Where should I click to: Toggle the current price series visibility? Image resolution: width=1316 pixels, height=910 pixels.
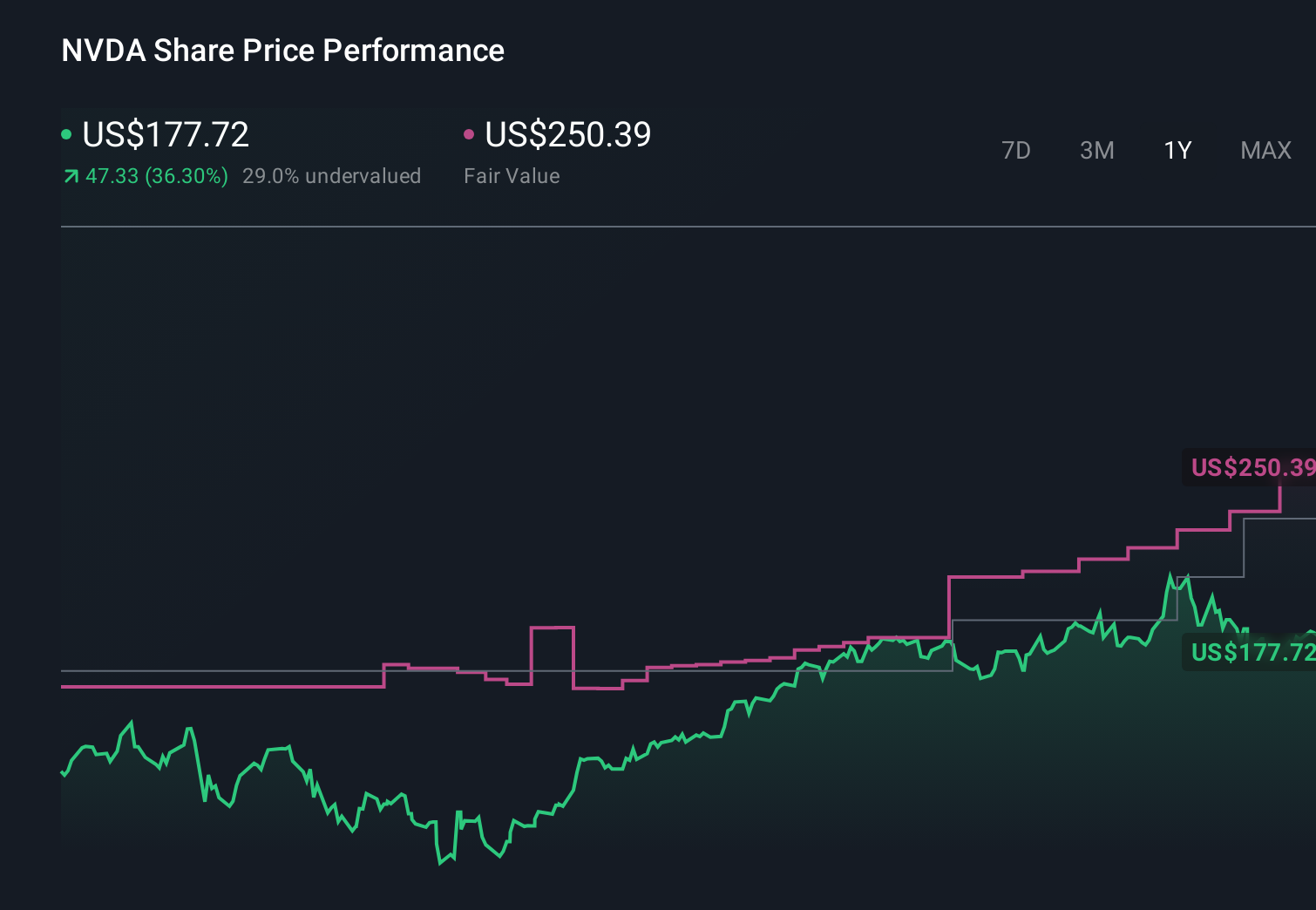click(166, 134)
